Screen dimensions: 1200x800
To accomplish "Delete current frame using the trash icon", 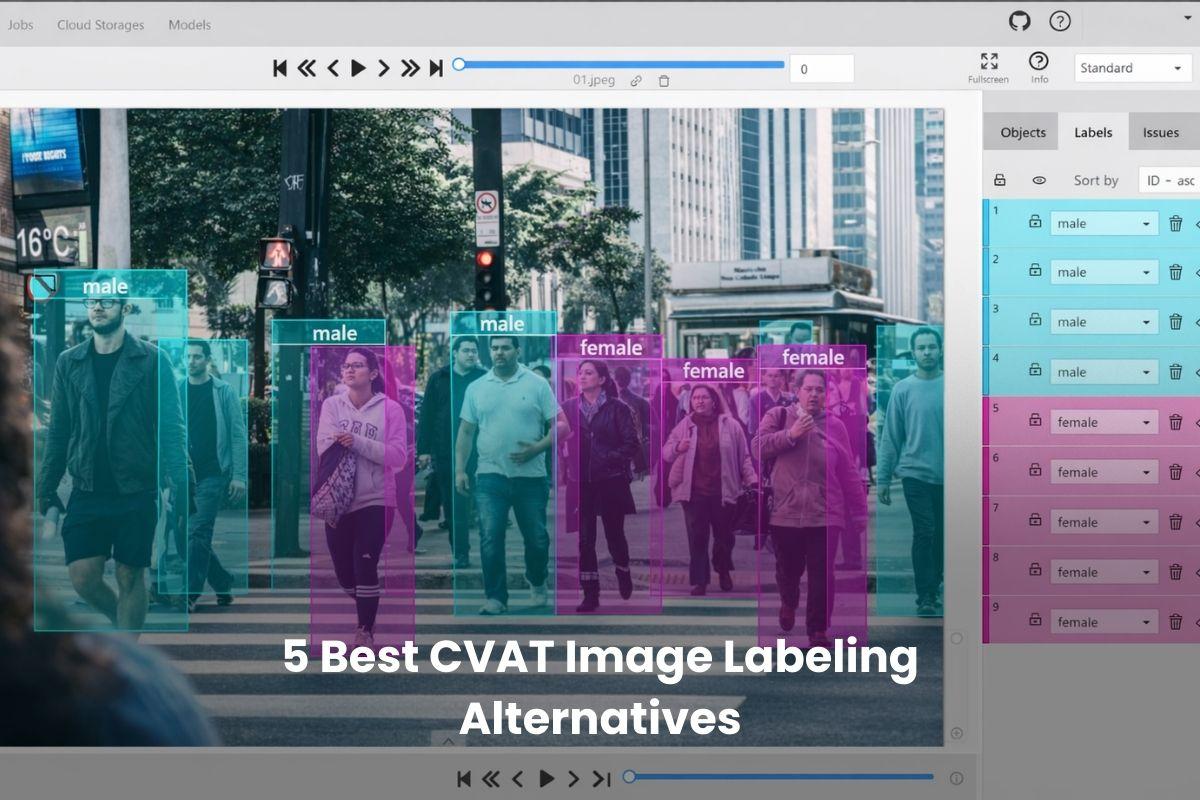I will click(x=663, y=80).
